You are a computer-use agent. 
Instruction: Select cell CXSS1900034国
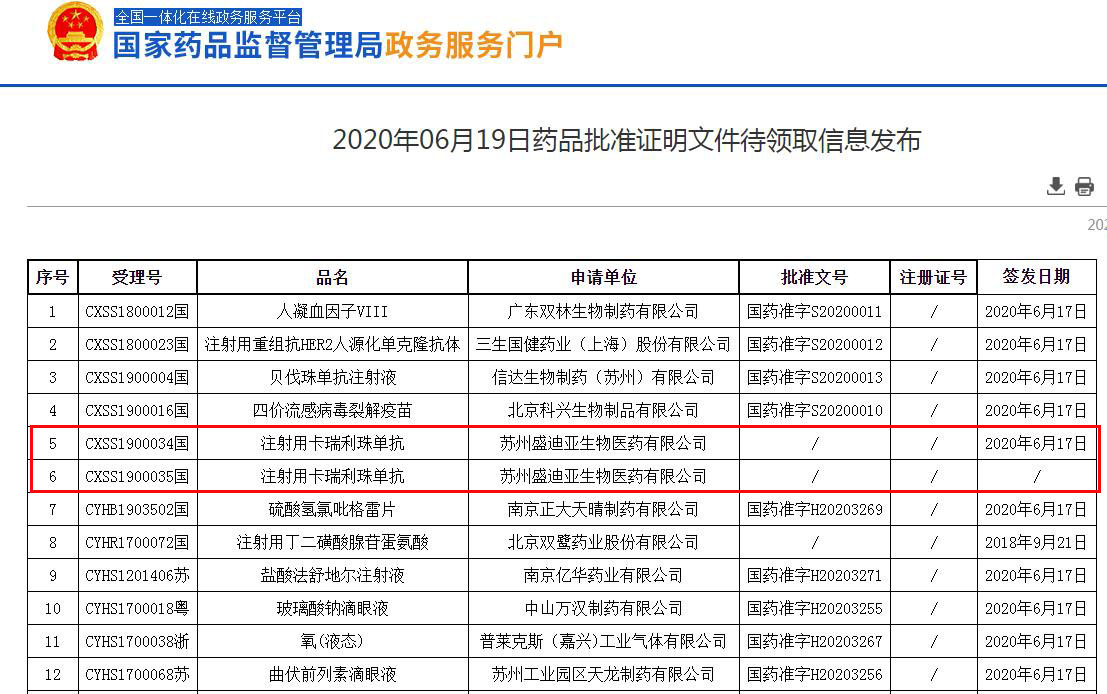(x=137, y=443)
